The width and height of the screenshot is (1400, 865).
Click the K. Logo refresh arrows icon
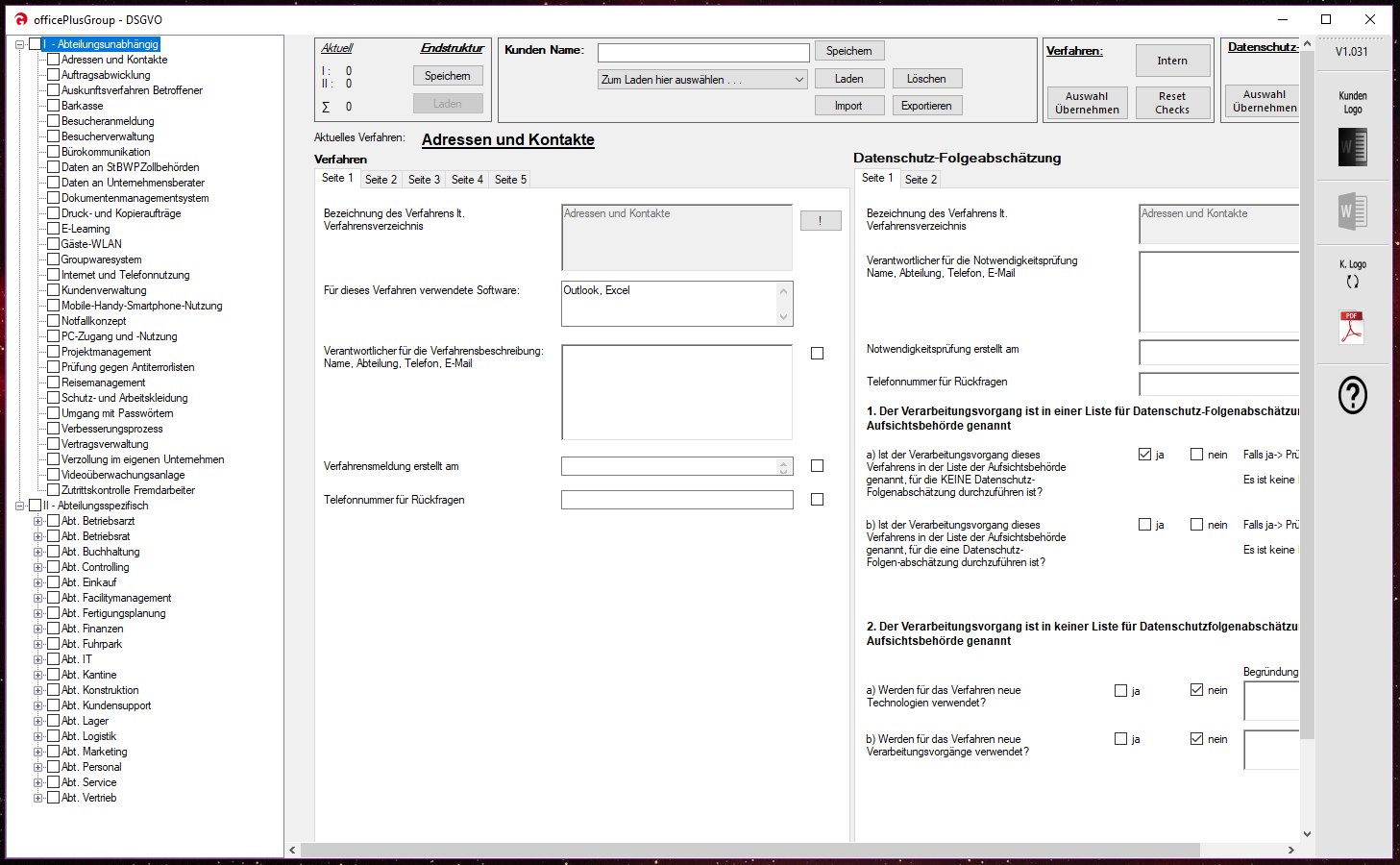(1353, 282)
